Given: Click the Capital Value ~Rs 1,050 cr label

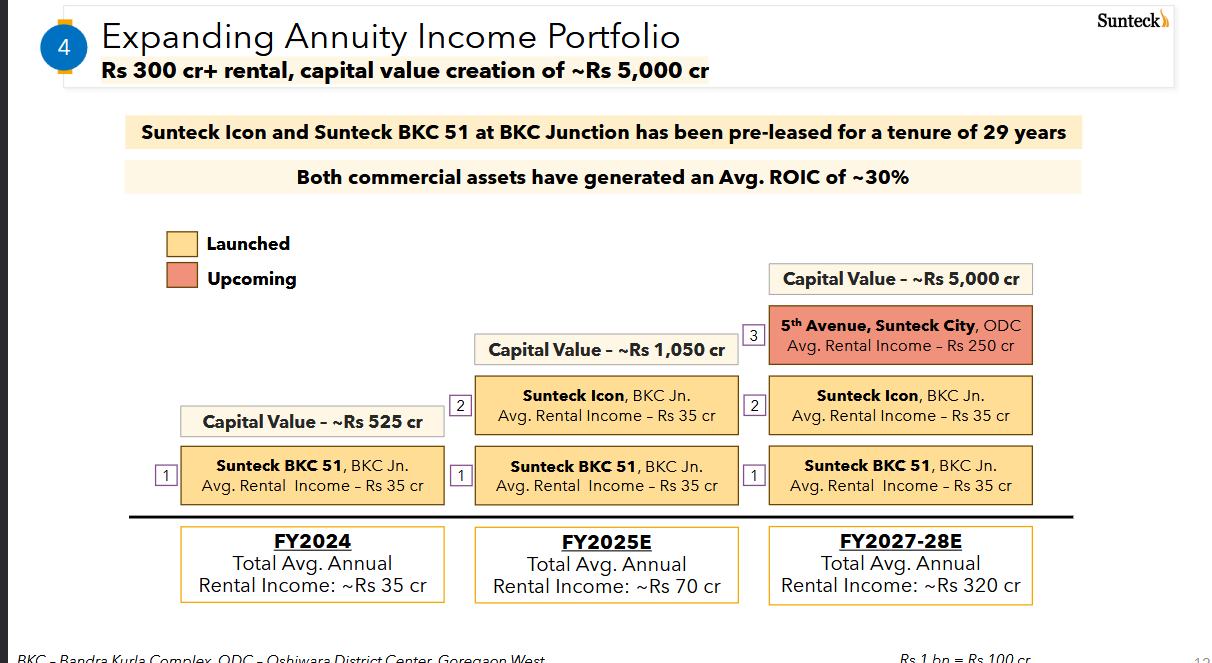Looking at the screenshot, I should click(606, 350).
